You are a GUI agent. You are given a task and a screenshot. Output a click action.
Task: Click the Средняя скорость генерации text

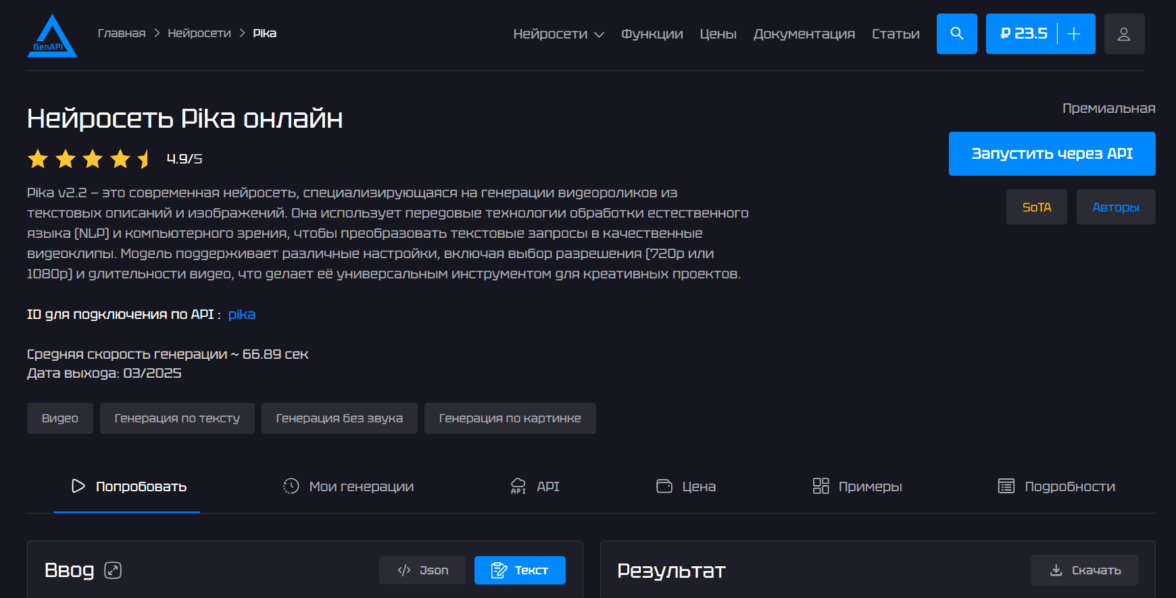pyautogui.click(x=167, y=354)
